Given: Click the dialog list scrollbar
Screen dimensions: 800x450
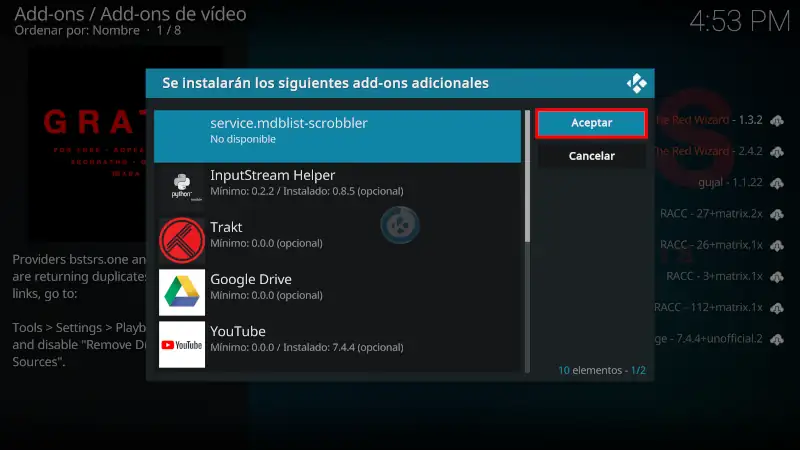Looking at the screenshot, I should click(x=527, y=241).
